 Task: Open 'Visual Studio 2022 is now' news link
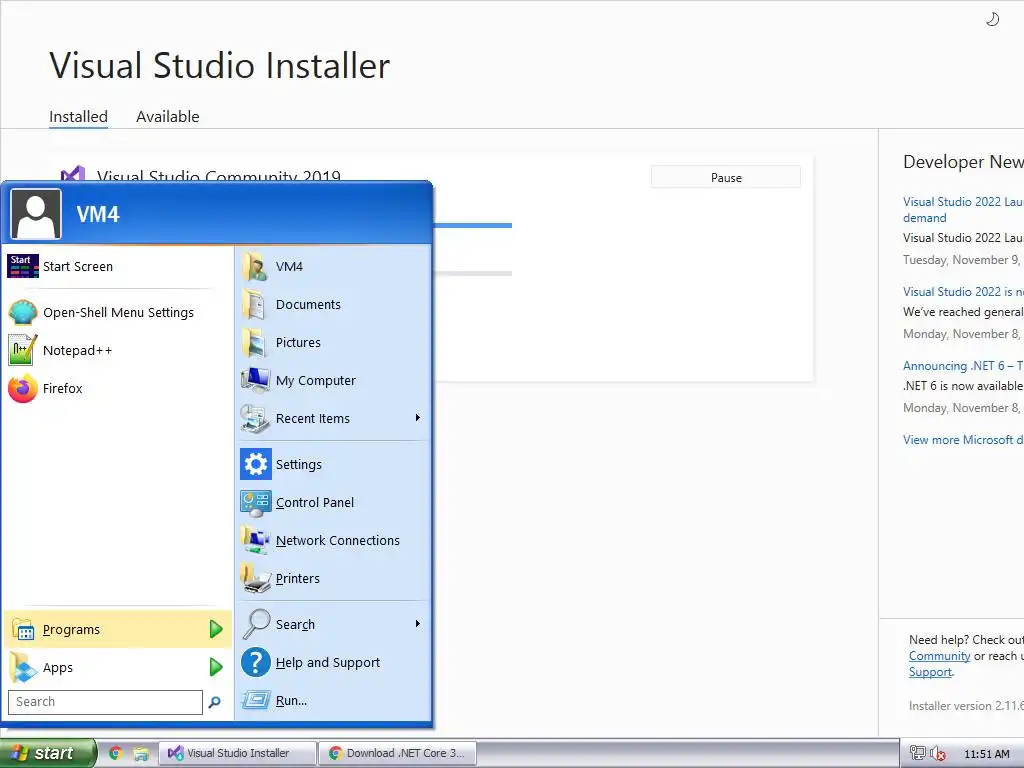(x=963, y=292)
